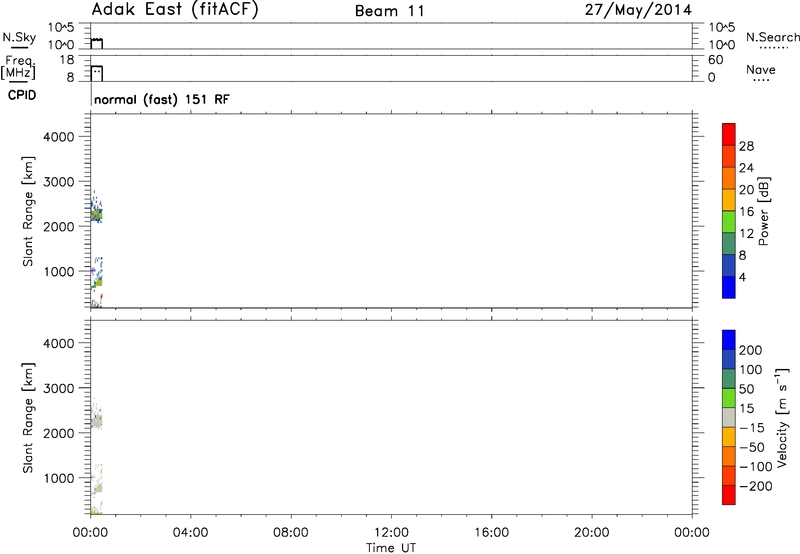Screen dimensions: 800x554
Task: Click 'Slant Range [km]' title of power panel
Action: (x=28, y=211)
